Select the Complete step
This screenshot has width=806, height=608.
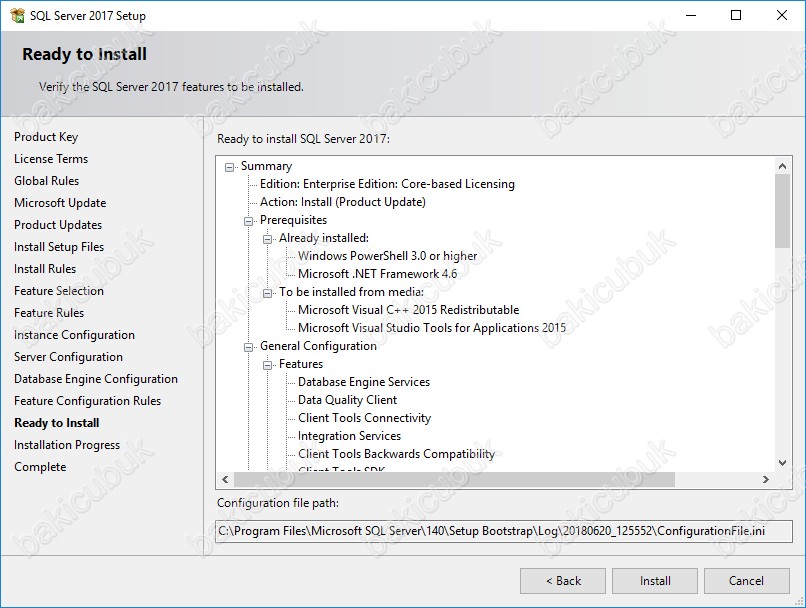click(x=40, y=467)
